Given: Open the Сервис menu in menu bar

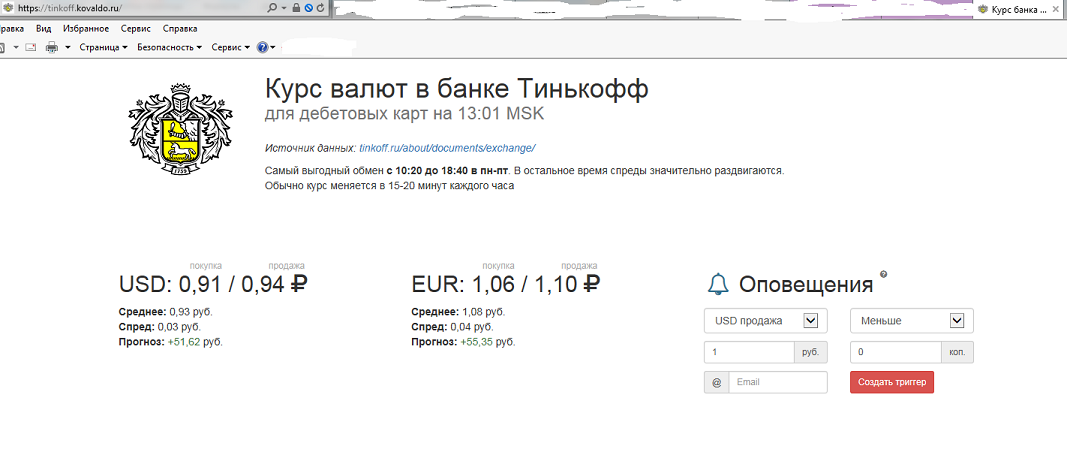Looking at the screenshot, I should [136, 29].
